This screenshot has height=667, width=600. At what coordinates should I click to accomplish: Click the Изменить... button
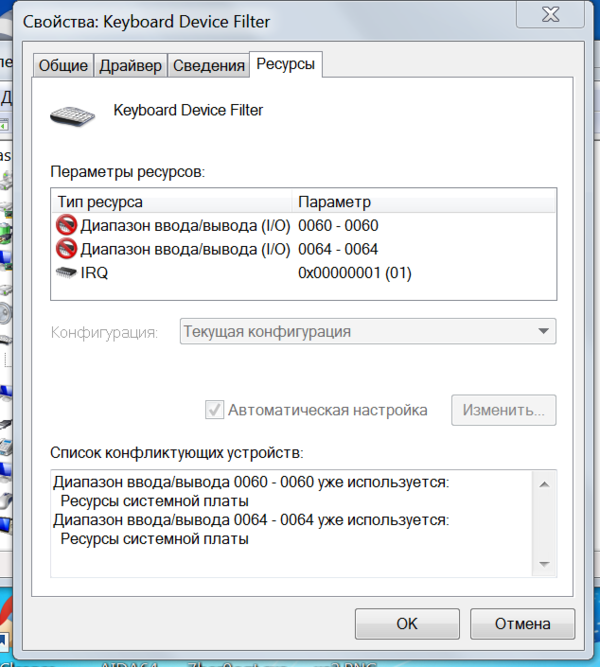(504, 410)
